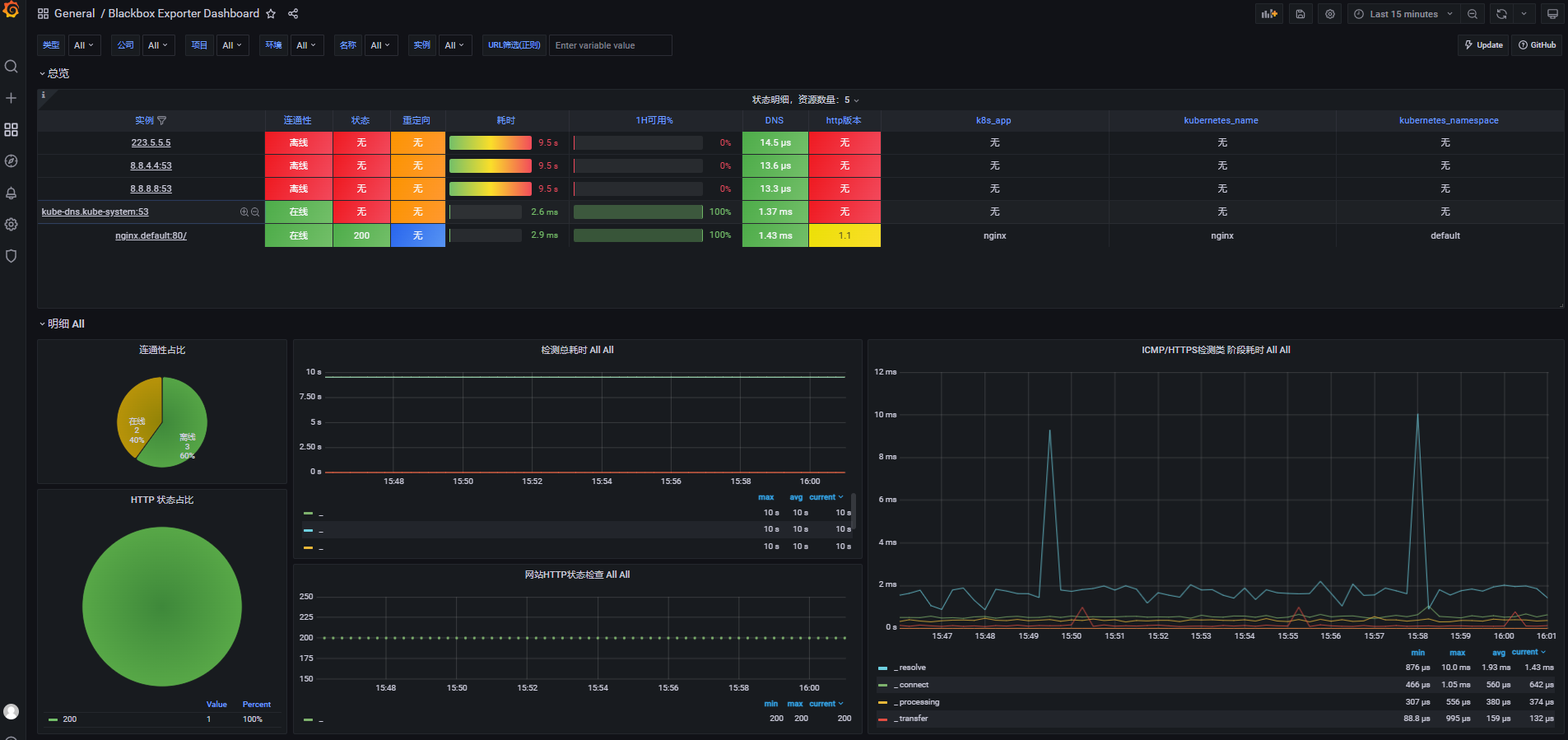Mark dashboard as favorite with star
The width and height of the screenshot is (1568, 740).
pyautogui.click(x=271, y=14)
